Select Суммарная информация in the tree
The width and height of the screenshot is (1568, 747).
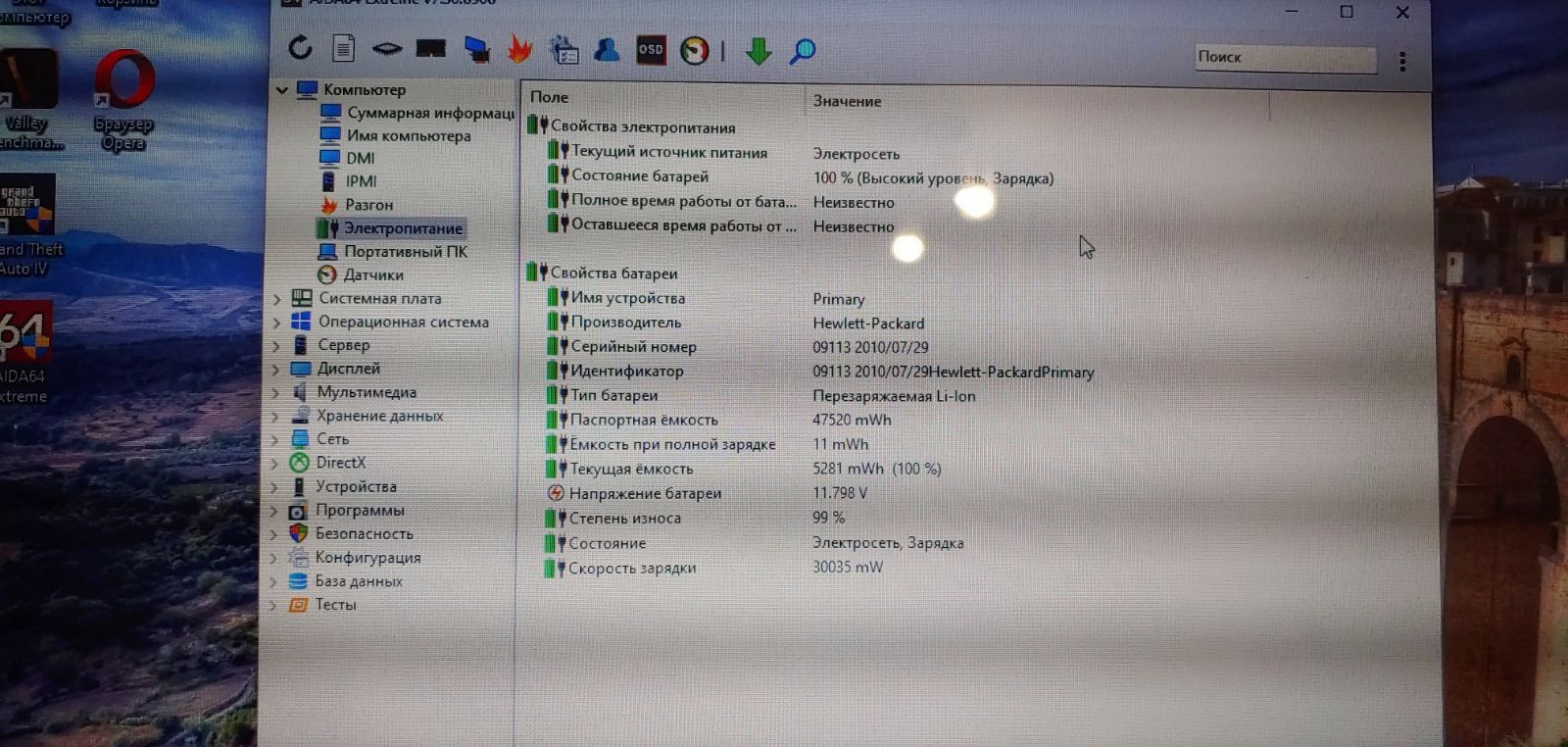(x=416, y=113)
